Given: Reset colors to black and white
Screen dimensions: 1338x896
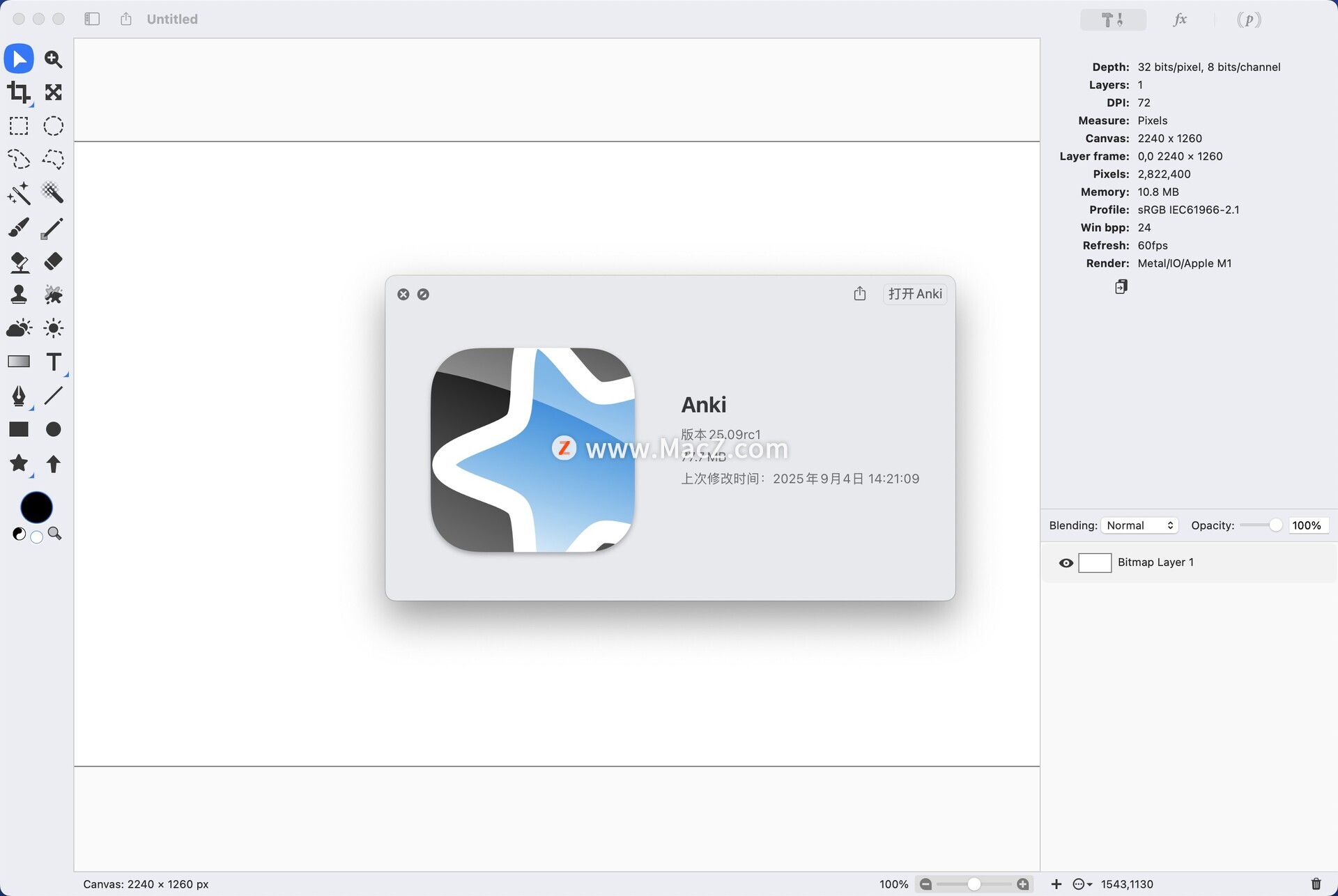Looking at the screenshot, I should tap(19, 534).
